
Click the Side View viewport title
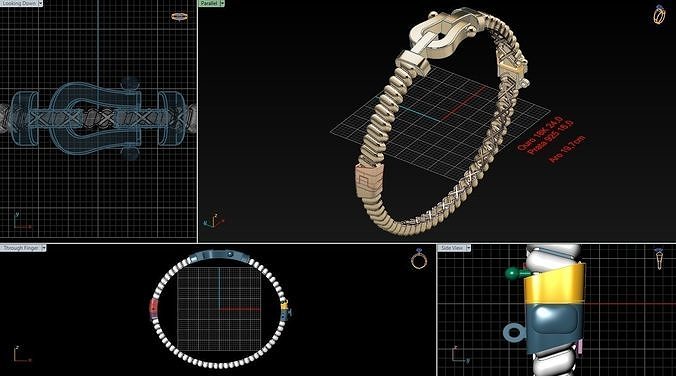[x=452, y=248]
